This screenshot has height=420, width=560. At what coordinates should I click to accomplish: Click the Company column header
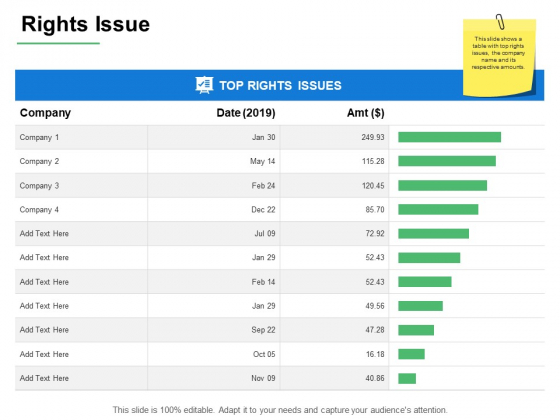(45, 113)
